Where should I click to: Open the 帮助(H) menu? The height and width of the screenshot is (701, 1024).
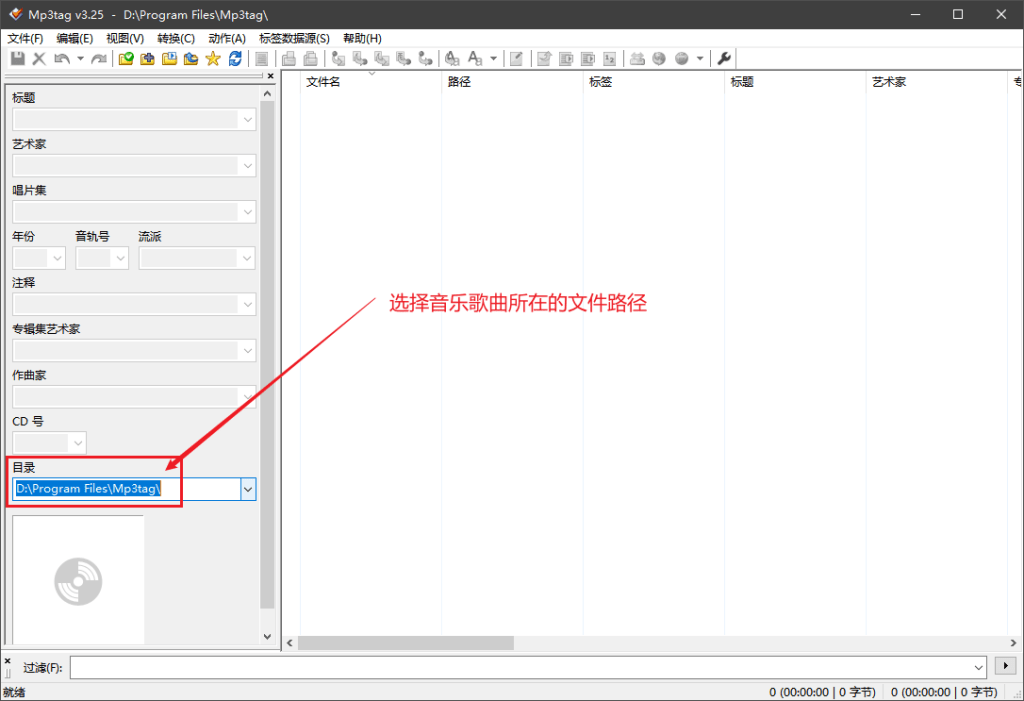[362, 39]
